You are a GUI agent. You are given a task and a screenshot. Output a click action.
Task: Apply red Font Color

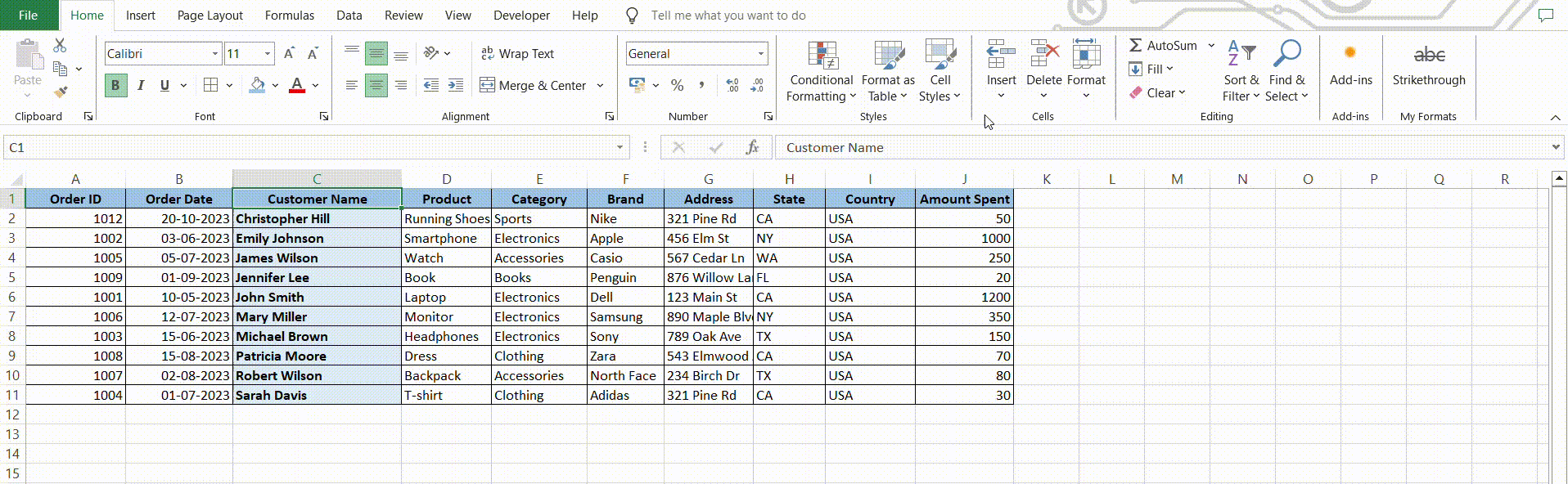coord(297,85)
